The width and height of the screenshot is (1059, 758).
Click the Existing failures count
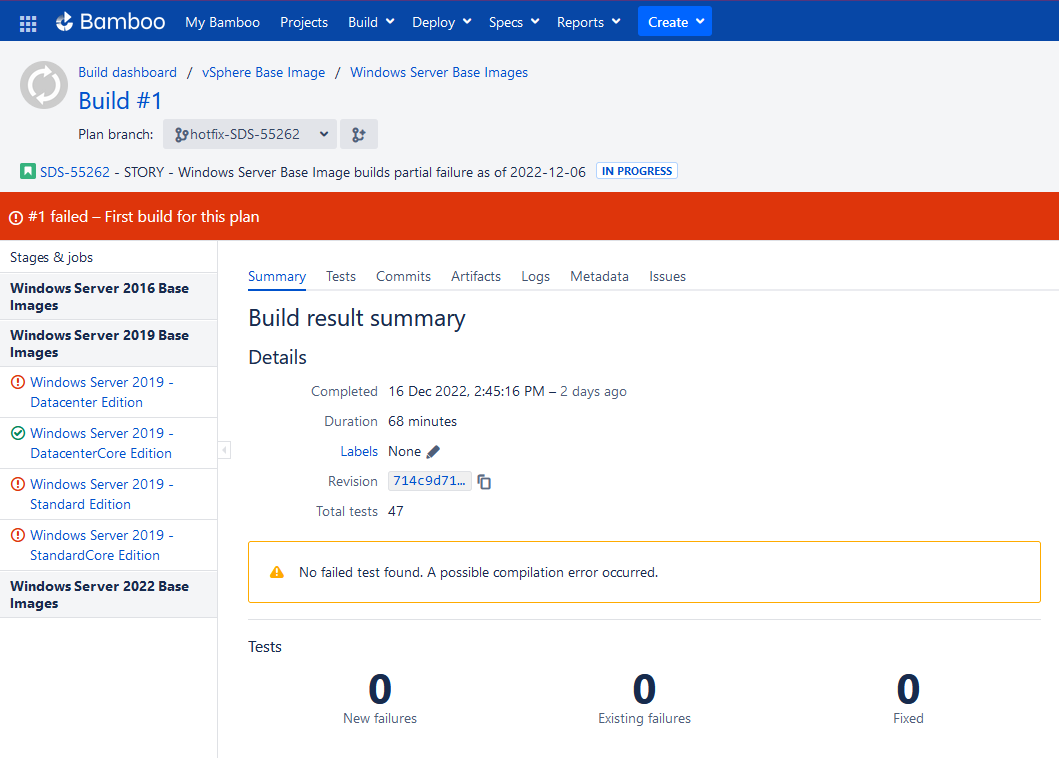click(644, 690)
